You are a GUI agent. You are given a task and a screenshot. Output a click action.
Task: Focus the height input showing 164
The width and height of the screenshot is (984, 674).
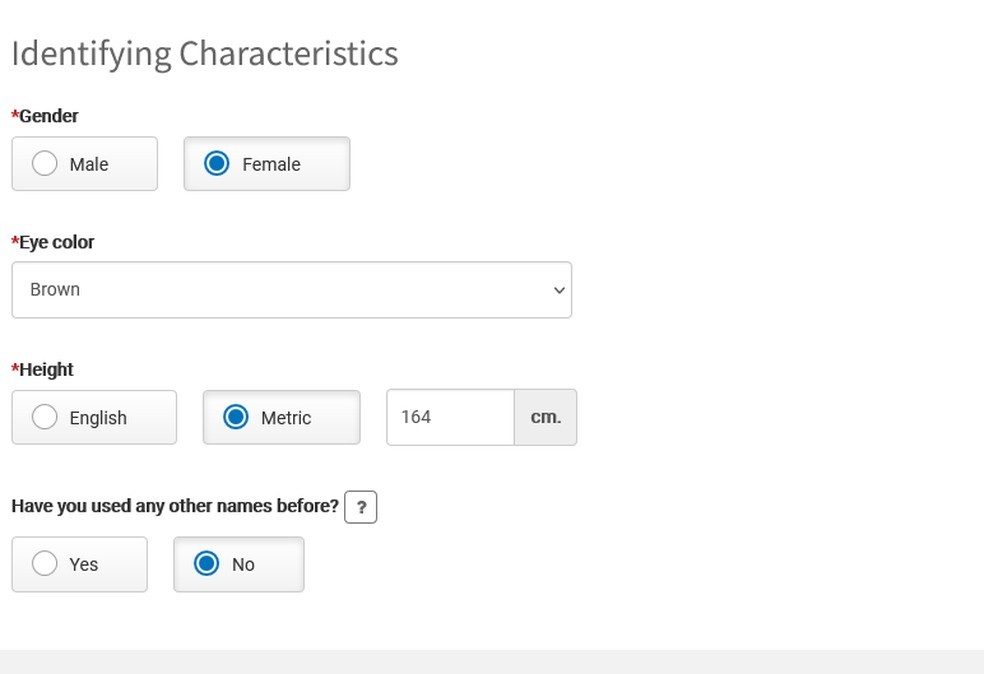pyautogui.click(x=450, y=417)
